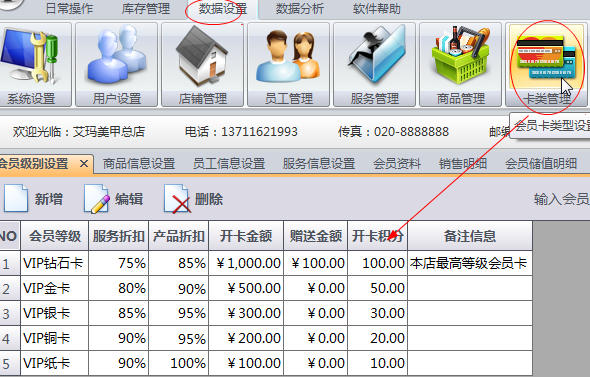The image size is (590, 377).
Task: Open 商品管理 shopping basket icon
Action: click(x=460, y=64)
